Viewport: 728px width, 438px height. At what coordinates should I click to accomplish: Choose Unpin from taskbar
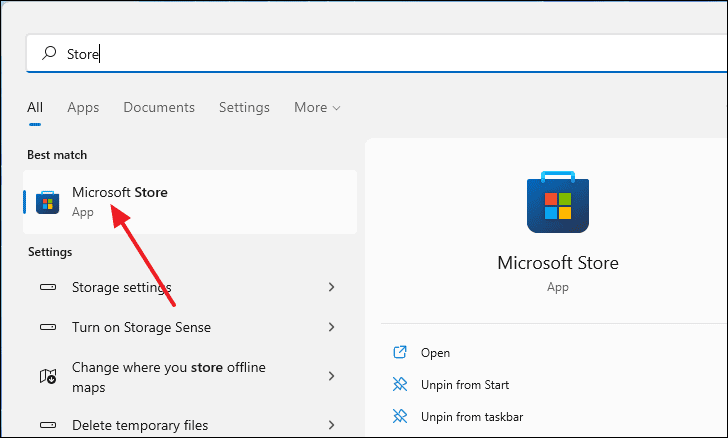coord(472,417)
